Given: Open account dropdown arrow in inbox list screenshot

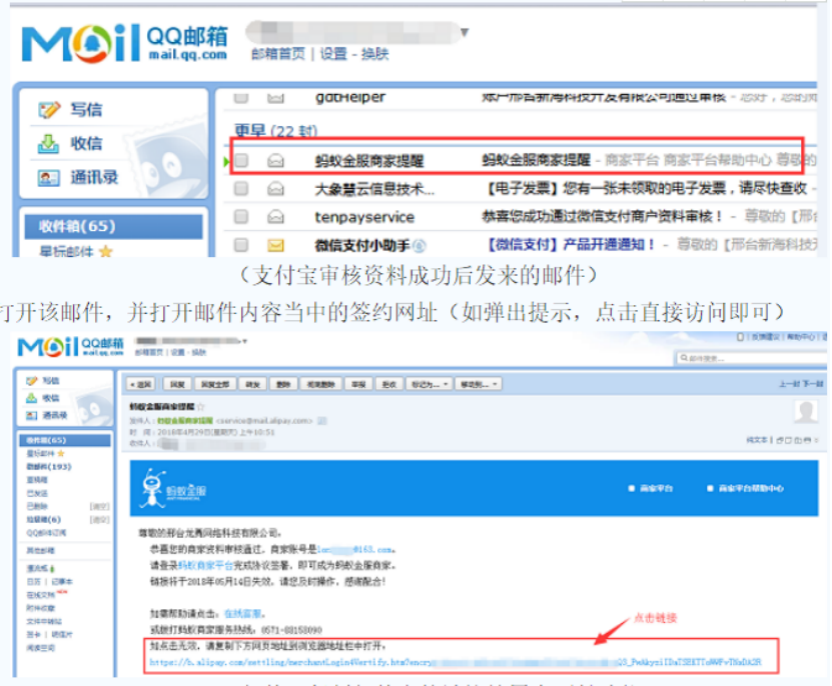Looking at the screenshot, I should (x=464, y=32).
